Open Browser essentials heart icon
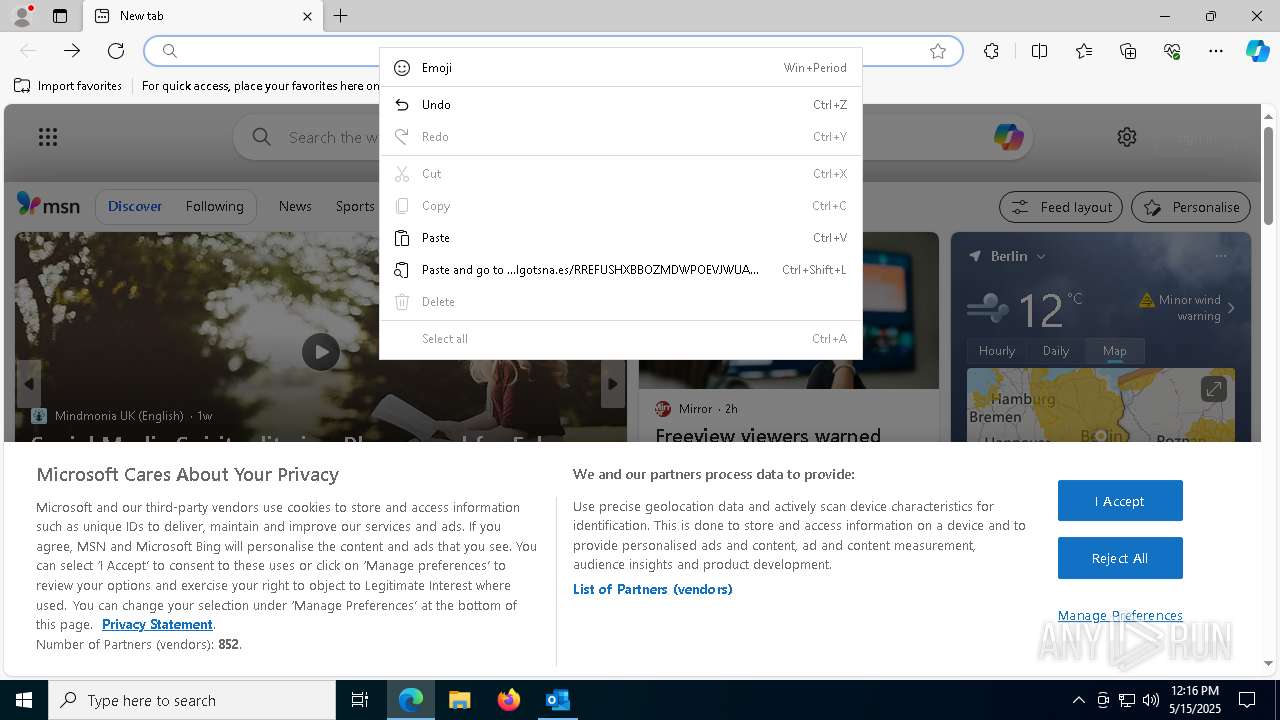 1172,51
